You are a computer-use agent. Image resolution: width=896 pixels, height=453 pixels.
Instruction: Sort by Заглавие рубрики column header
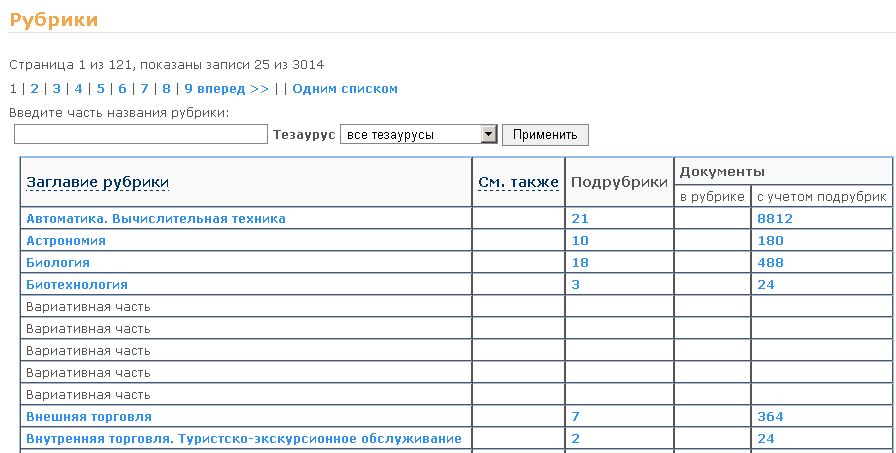97,182
